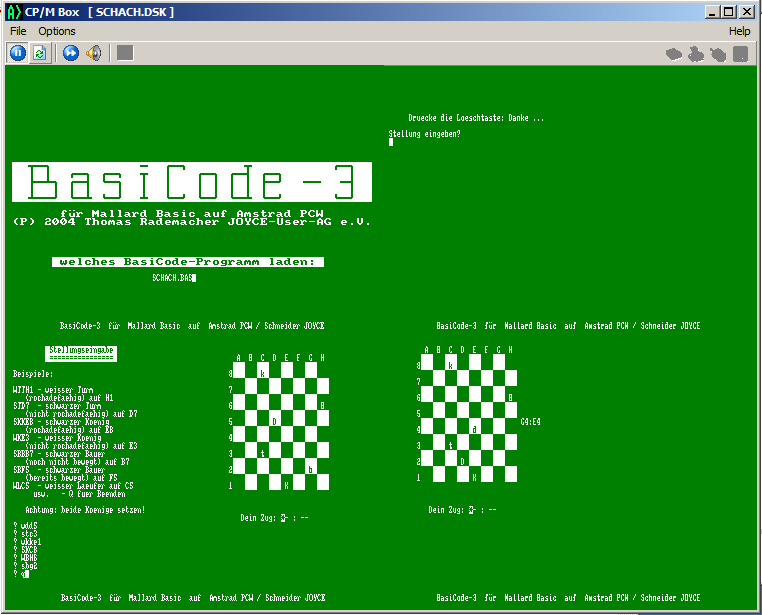Click the SCHACH.BAS filename entry field
The height and width of the screenshot is (615, 762).
(x=174, y=278)
